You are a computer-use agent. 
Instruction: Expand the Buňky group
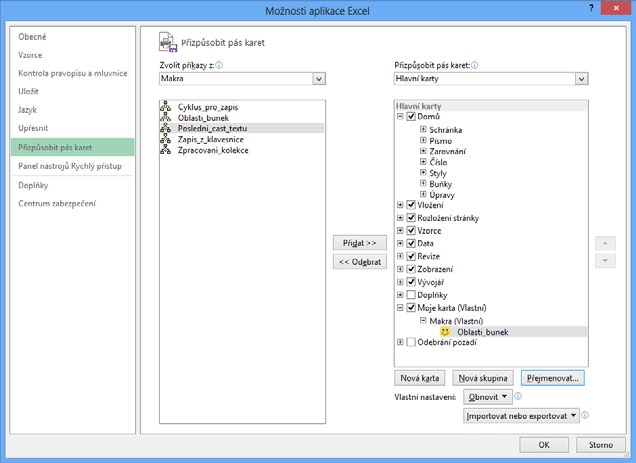click(x=423, y=183)
